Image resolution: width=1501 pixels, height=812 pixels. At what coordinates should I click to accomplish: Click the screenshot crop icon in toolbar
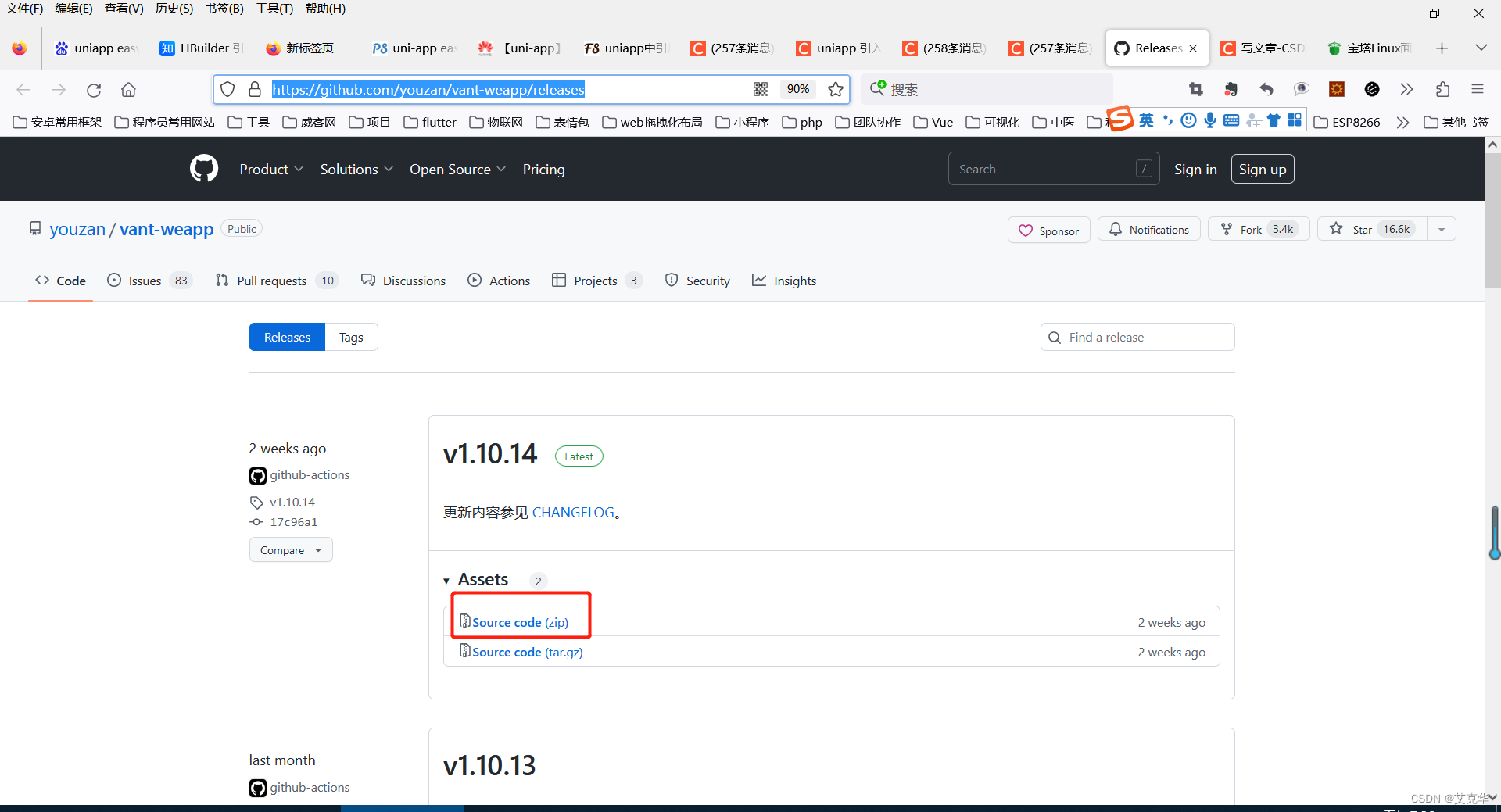1195,89
